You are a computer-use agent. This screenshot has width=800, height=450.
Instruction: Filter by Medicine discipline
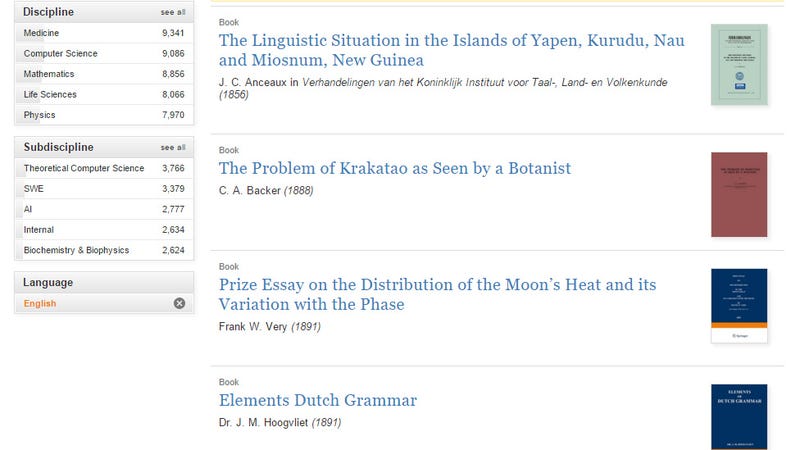(104, 33)
